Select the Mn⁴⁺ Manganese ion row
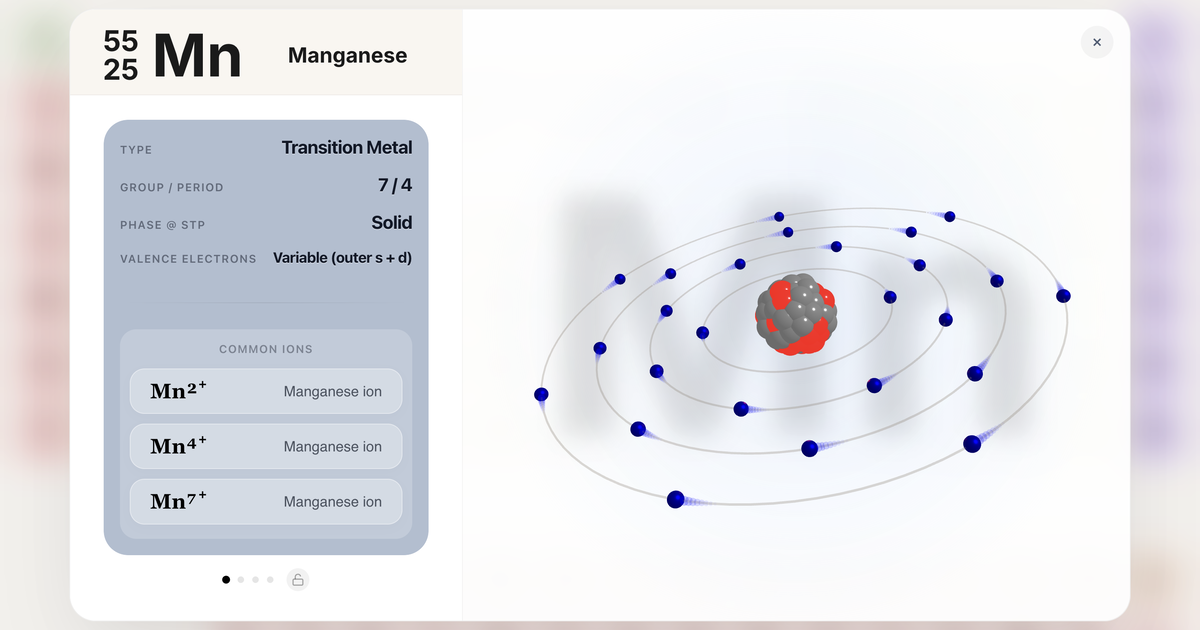The width and height of the screenshot is (1200, 630). (x=266, y=446)
